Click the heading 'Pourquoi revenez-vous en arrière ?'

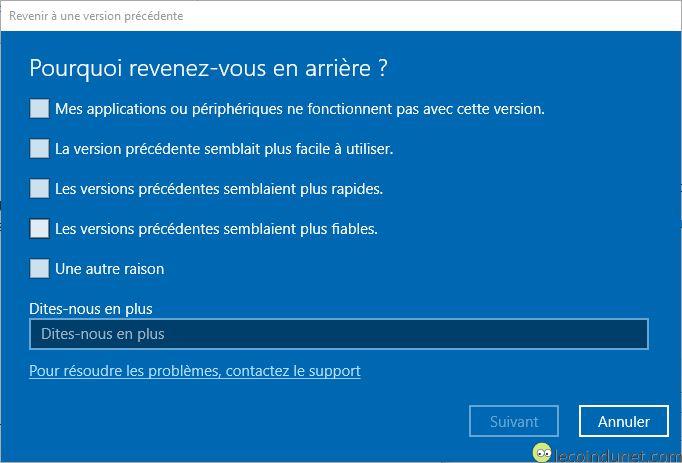point(208,68)
